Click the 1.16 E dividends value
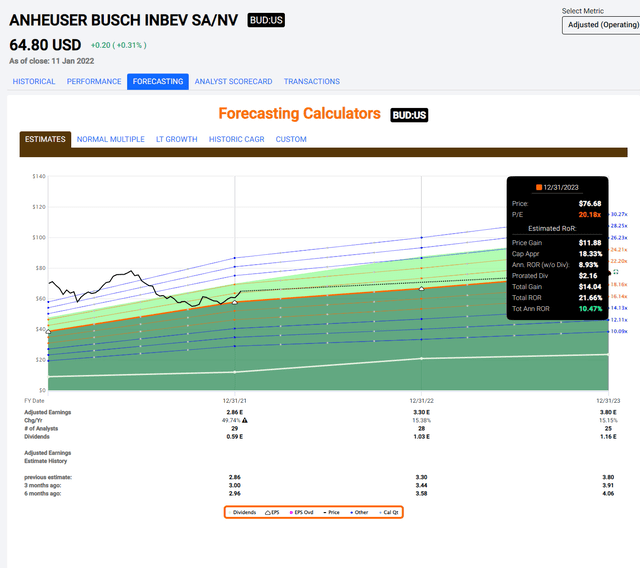 pyautogui.click(x=608, y=437)
